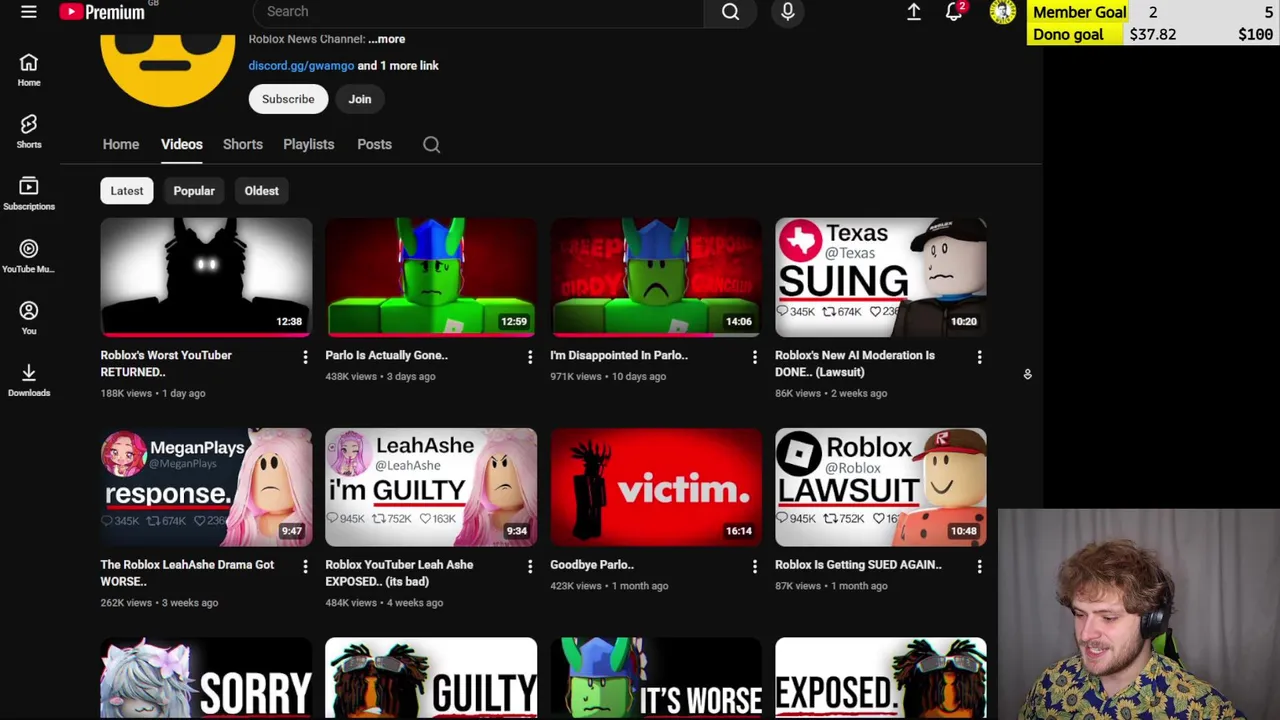The height and width of the screenshot is (720, 1280).
Task: Switch to channel Shorts tab
Action: point(242,144)
